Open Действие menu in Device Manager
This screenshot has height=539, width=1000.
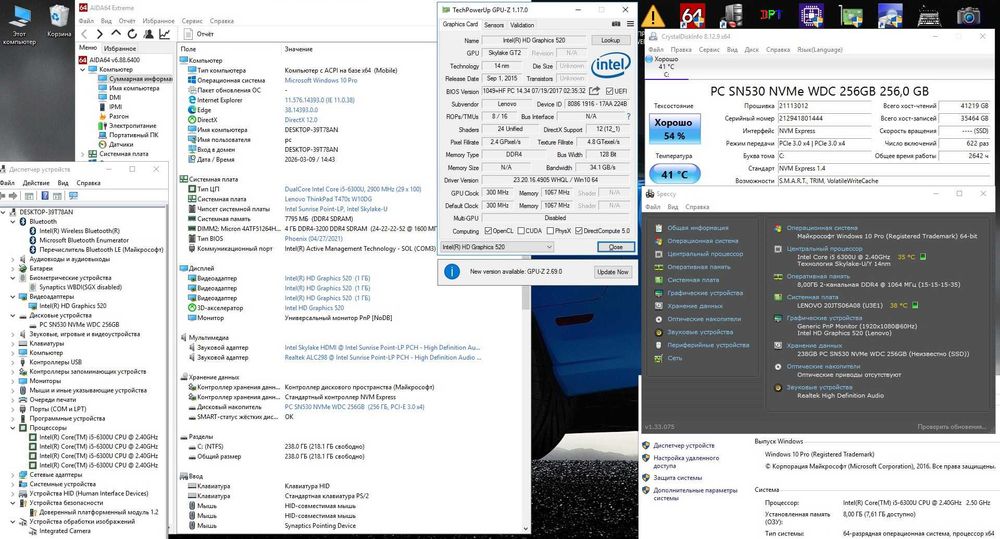pyautogui.click(x=36, y=183)
